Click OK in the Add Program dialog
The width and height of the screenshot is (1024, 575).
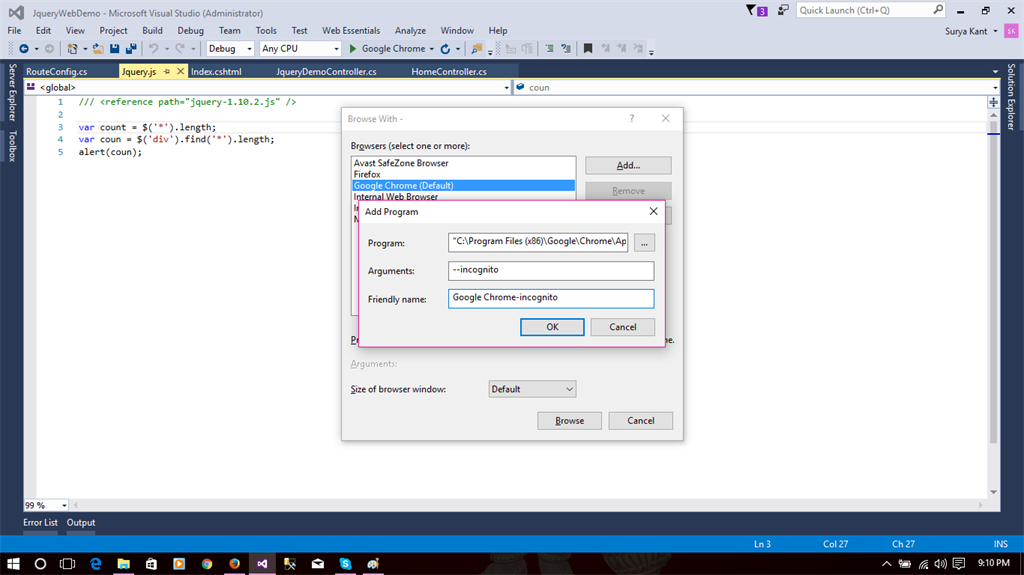tap(552, 327)
